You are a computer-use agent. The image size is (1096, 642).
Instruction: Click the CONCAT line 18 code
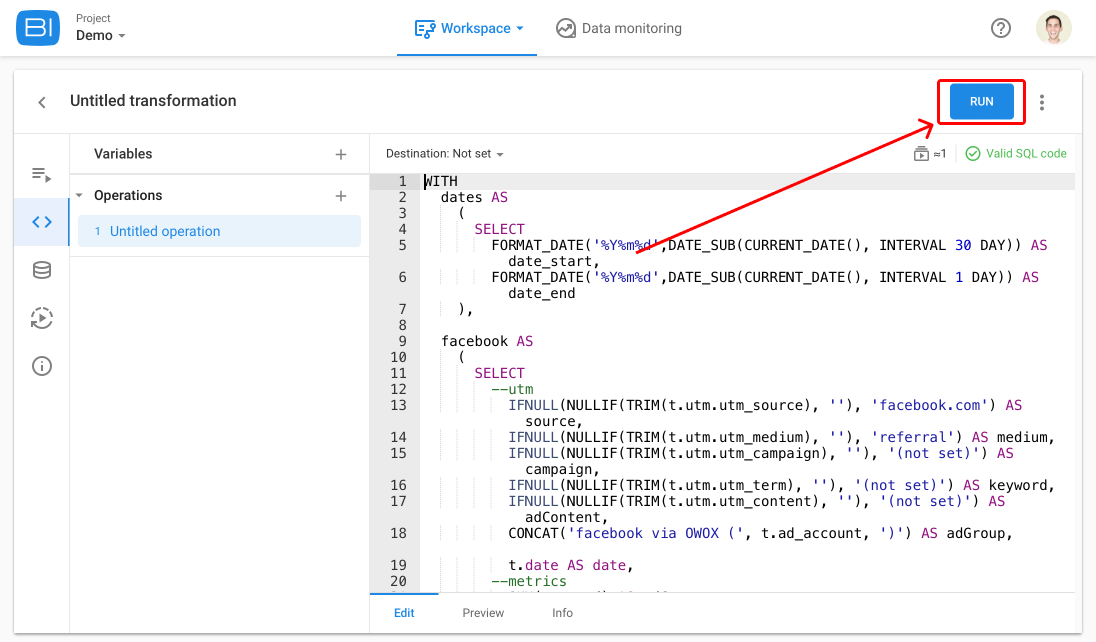(x=760, y=534)
